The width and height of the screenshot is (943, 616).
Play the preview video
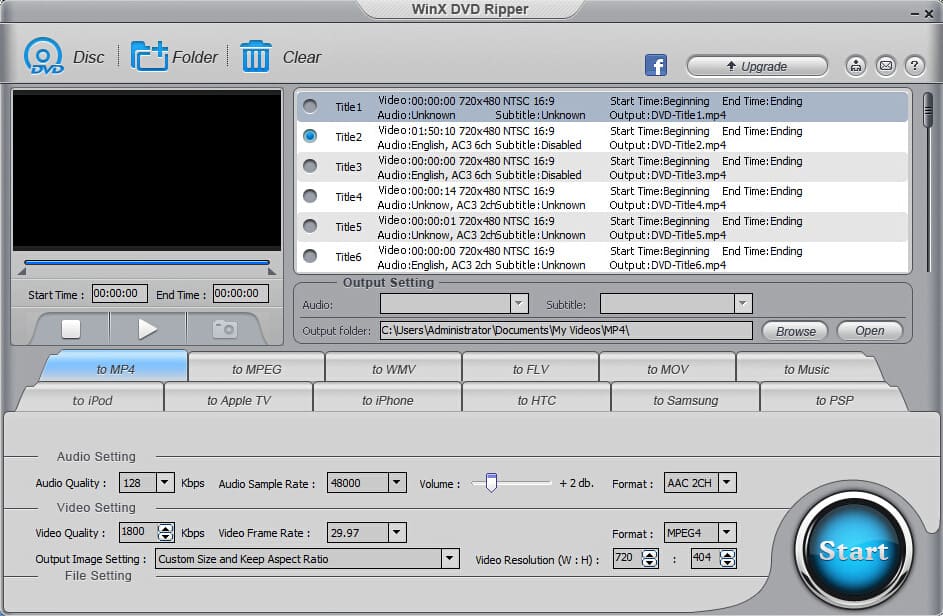pyautogui.click(x=147, y=329)
